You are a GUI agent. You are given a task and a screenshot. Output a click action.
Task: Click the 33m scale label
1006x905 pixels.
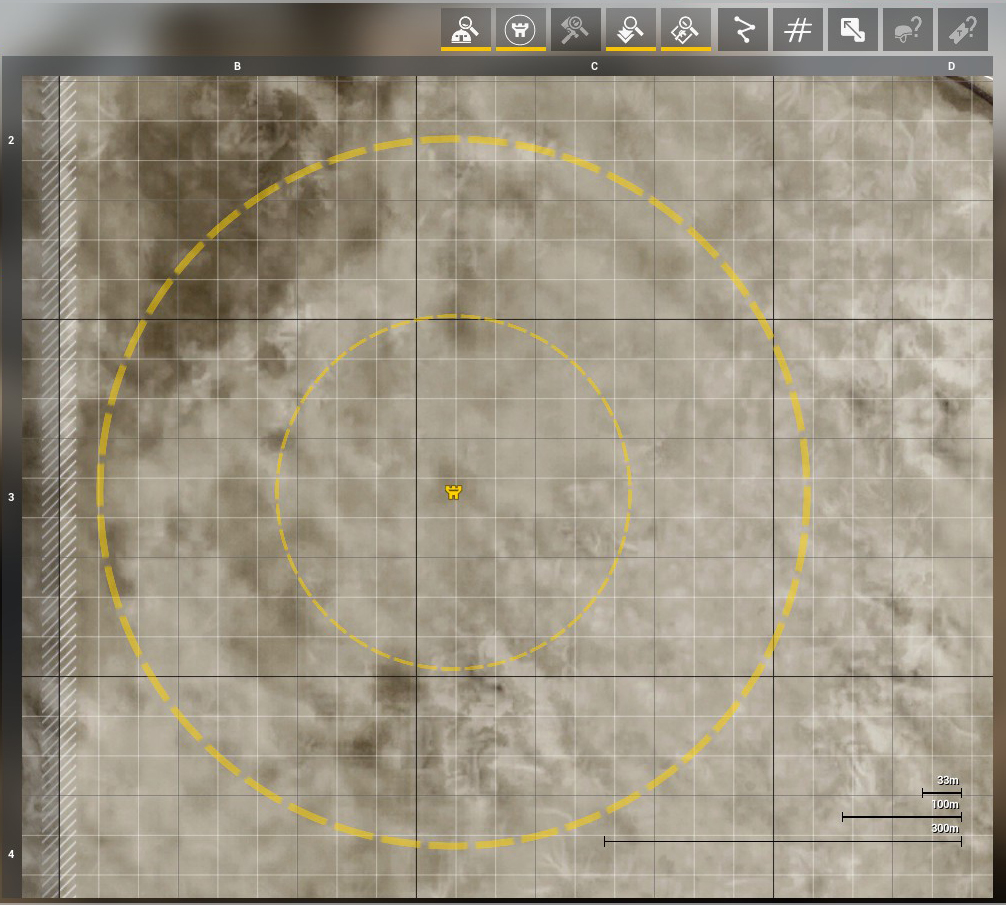click(x=948, y=781)
